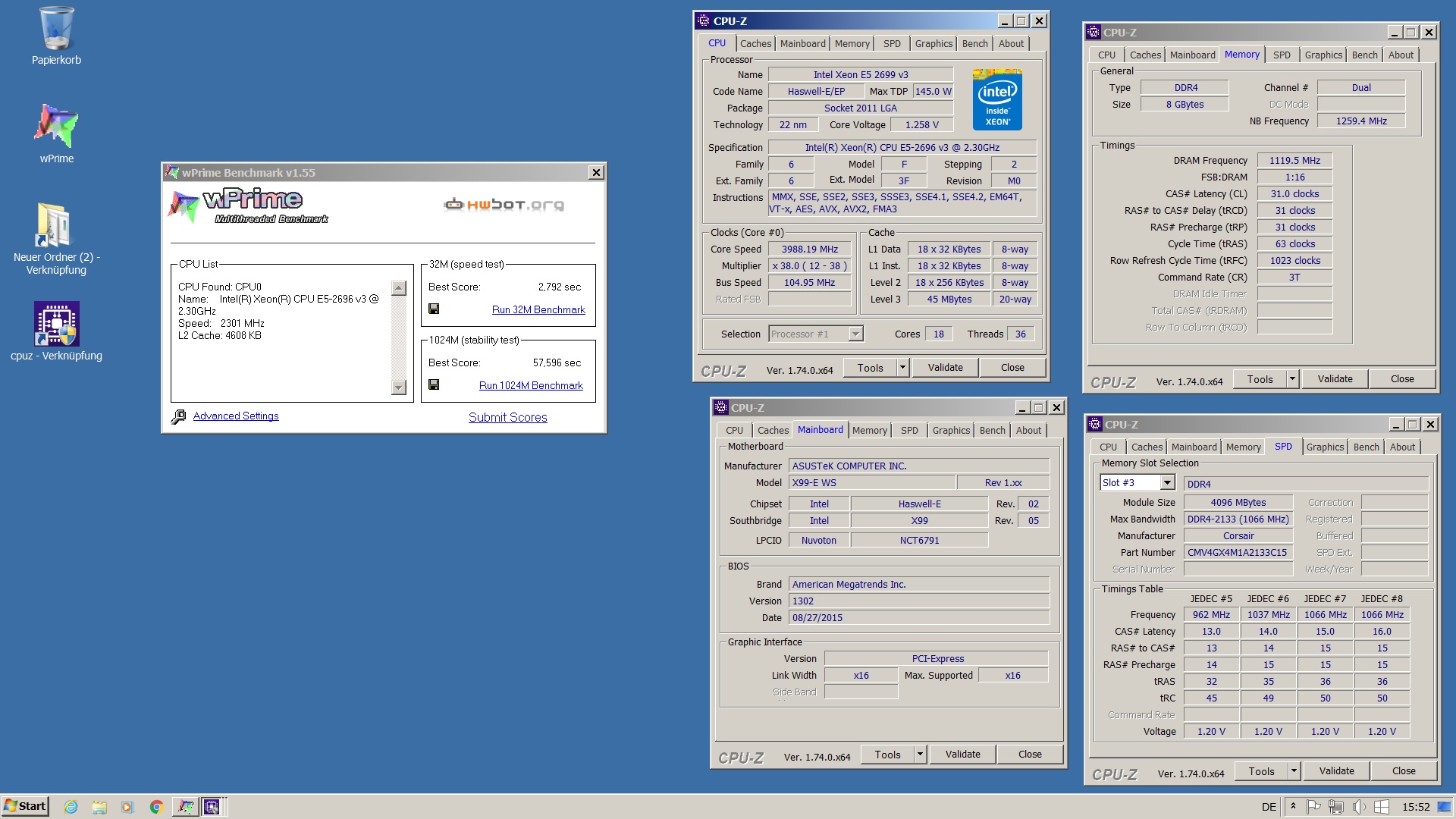
Task: Open Windows Media Player from the taskbar
Action: click(127, 807)
